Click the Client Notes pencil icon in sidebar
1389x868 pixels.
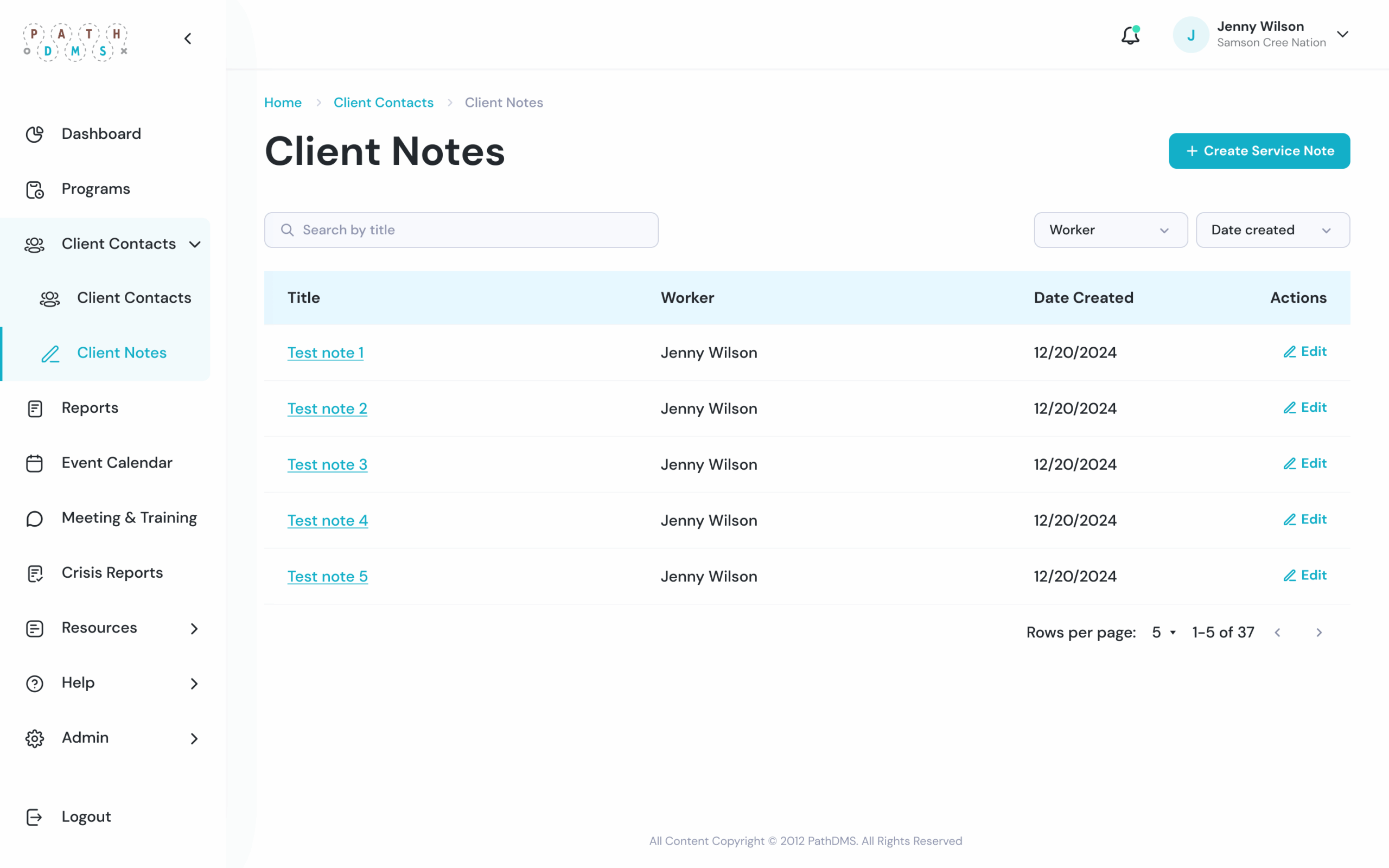50,353
